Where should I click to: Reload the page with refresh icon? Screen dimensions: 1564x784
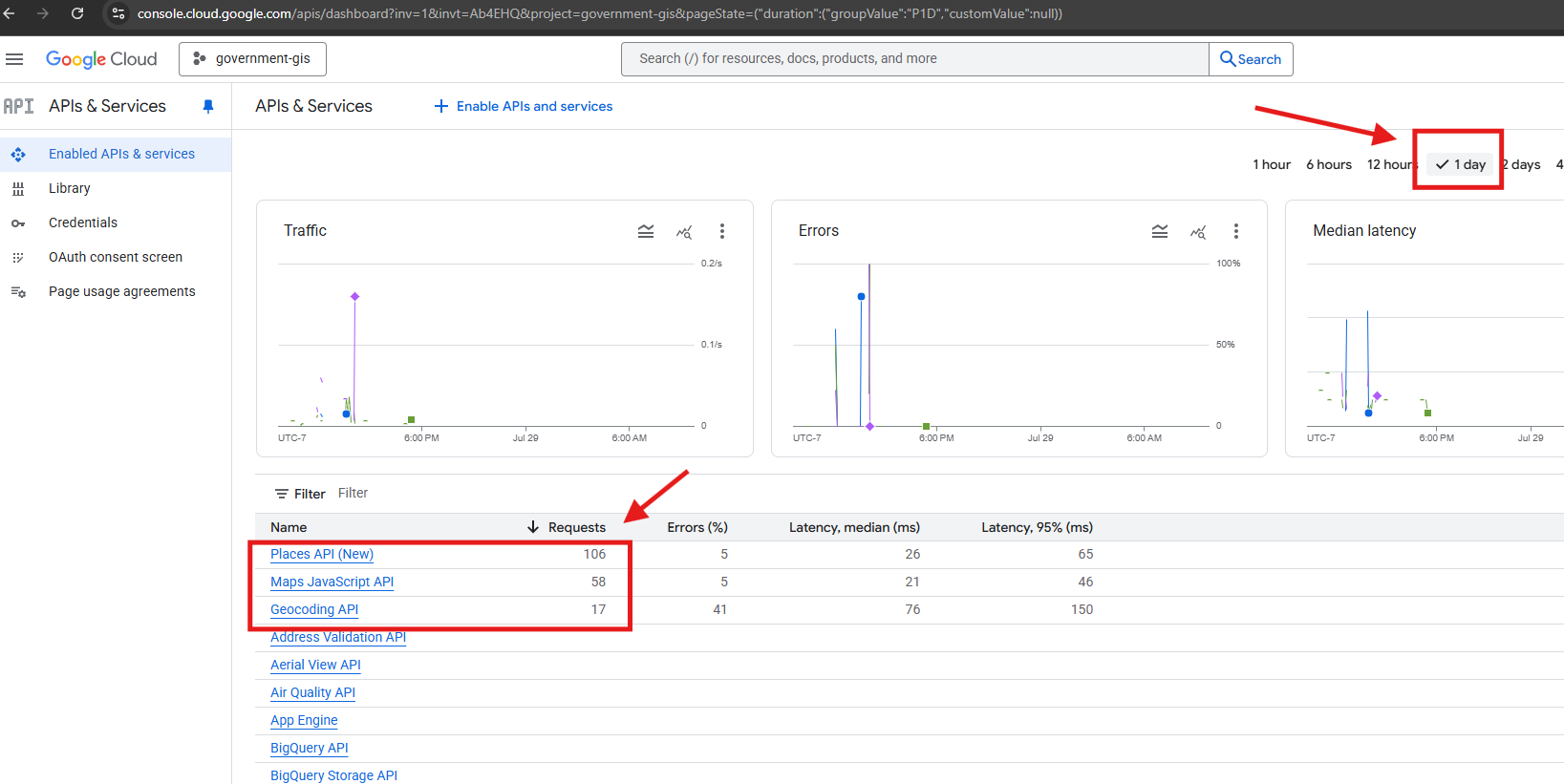click(x=77, y=13)
